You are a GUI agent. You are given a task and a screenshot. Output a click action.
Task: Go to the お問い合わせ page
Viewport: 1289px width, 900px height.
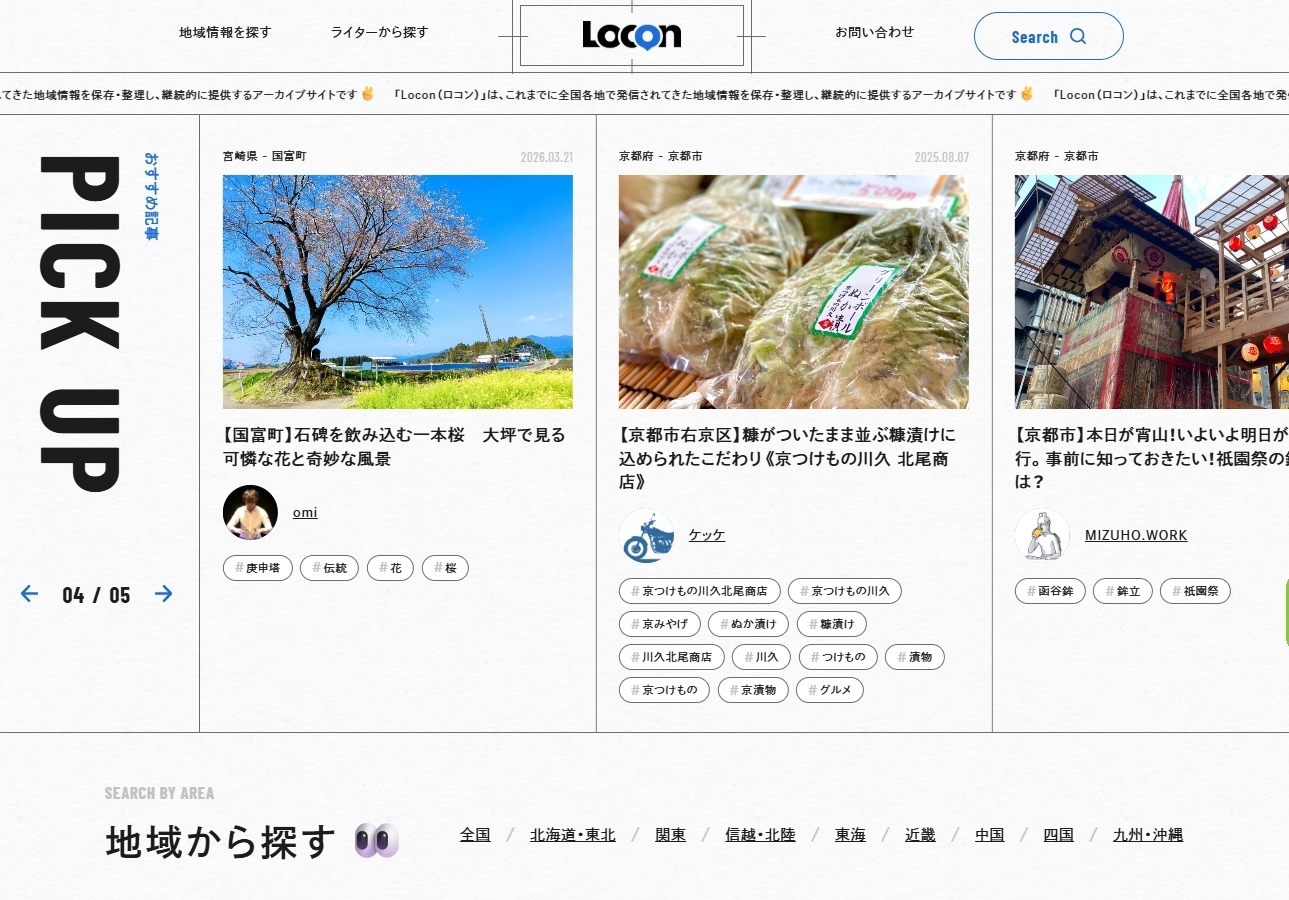(874, 32)
